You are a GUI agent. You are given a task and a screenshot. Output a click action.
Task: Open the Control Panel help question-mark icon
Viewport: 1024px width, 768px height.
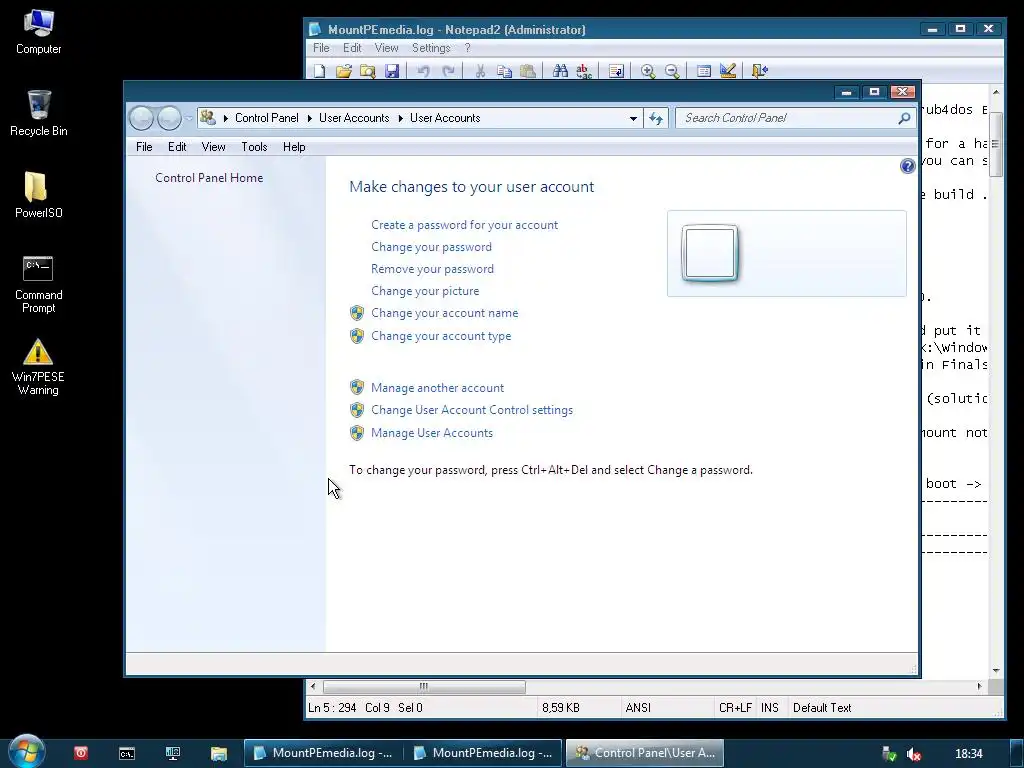907,166
